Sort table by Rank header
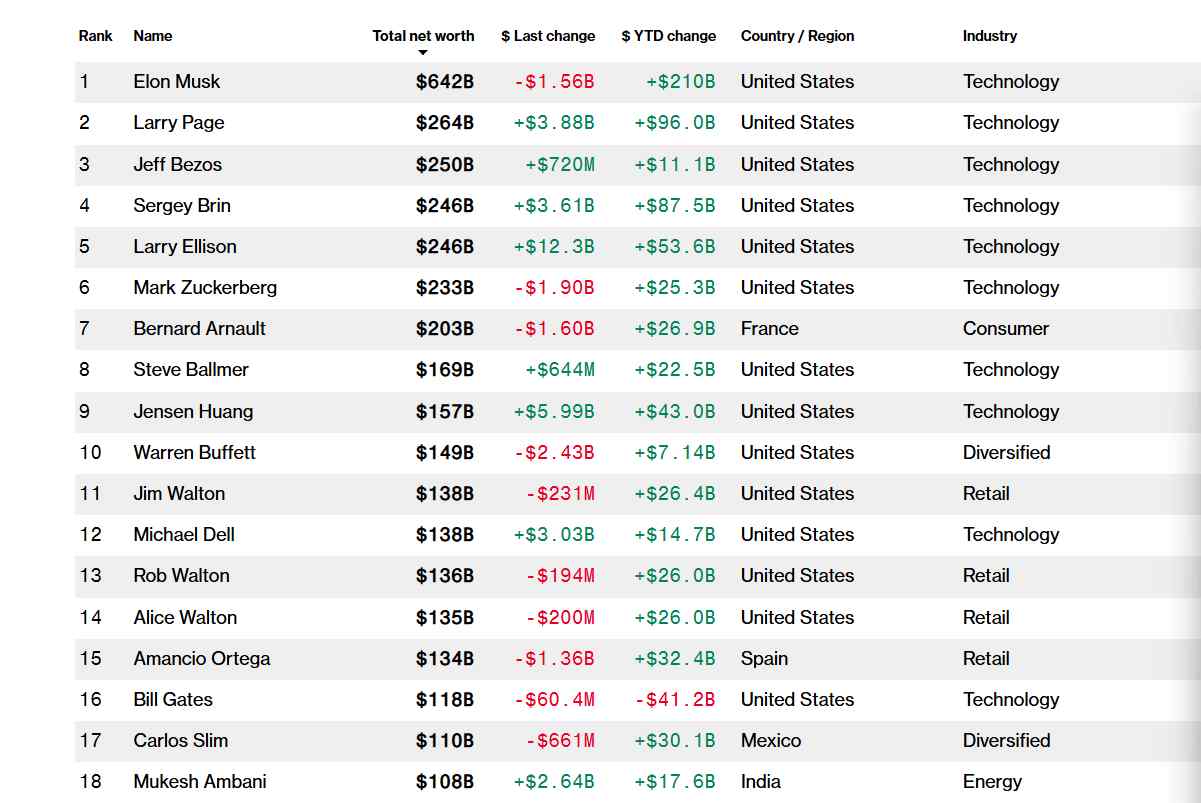The width and height of the screenshot is (1201, 803). click(96, 36)
